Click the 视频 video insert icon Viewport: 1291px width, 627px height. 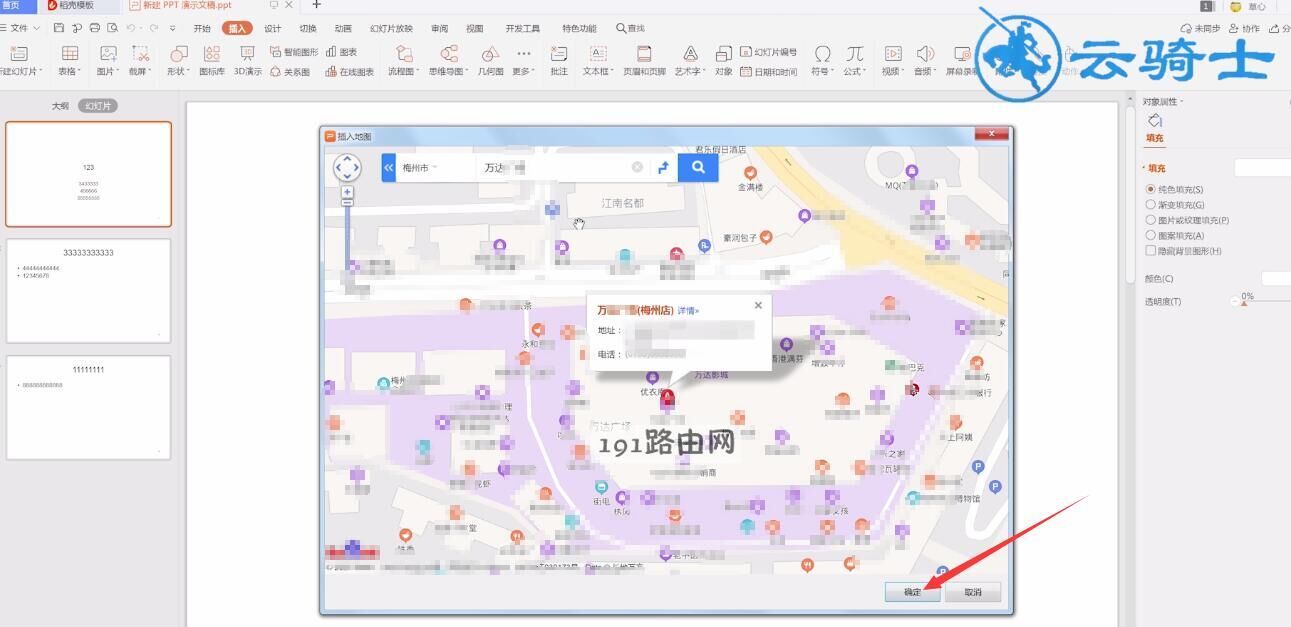click(892, 59)
